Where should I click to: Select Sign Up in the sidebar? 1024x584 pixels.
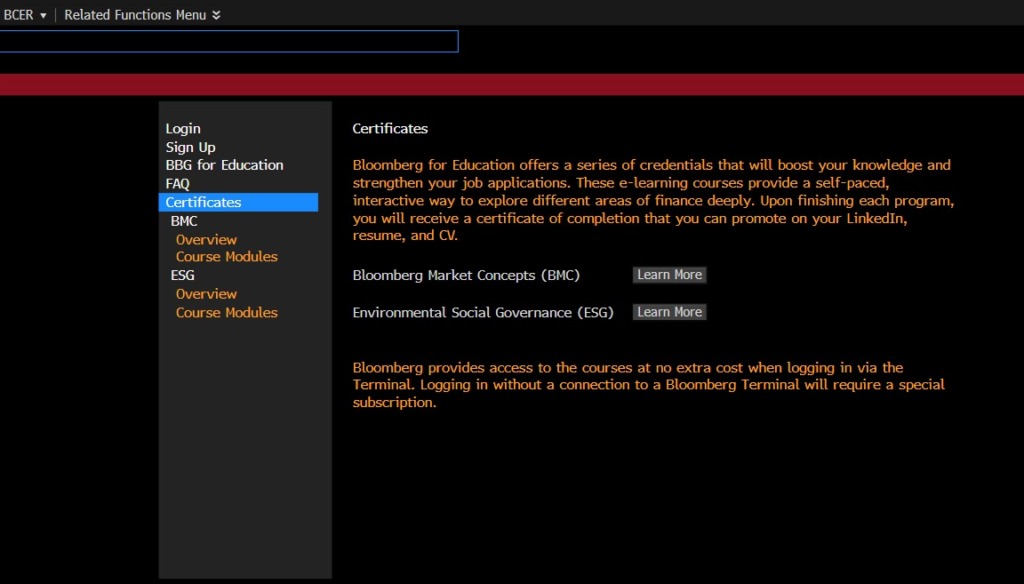click(190, 147)
